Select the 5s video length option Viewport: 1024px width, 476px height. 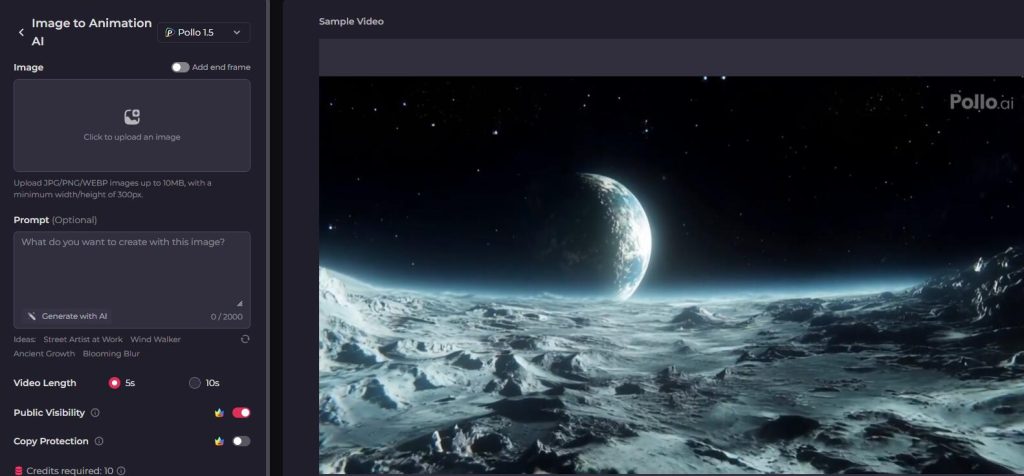[114, 383]
